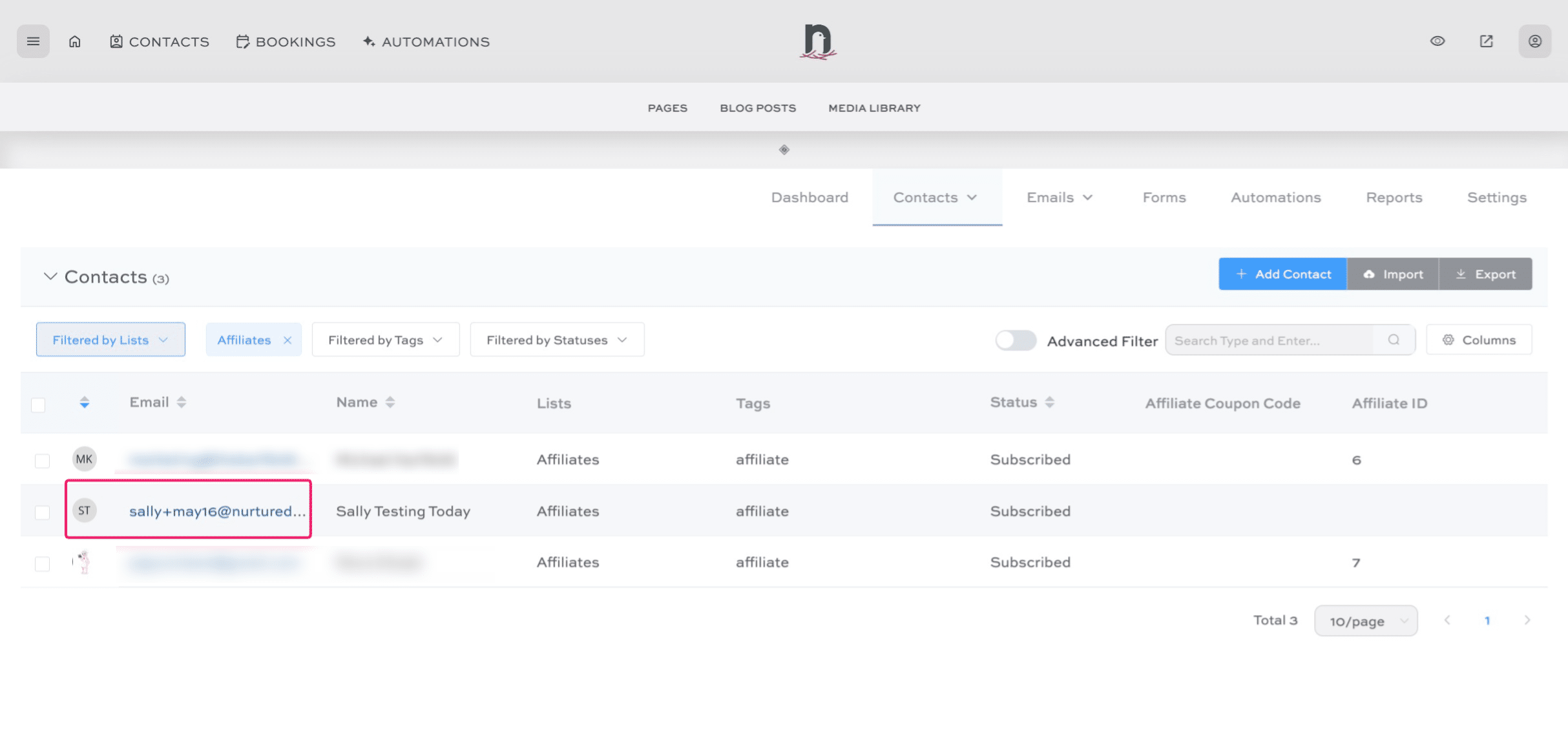Enable the Advanced Filter toggle
1568x741 pixels.
click(x=1015, y=340)
